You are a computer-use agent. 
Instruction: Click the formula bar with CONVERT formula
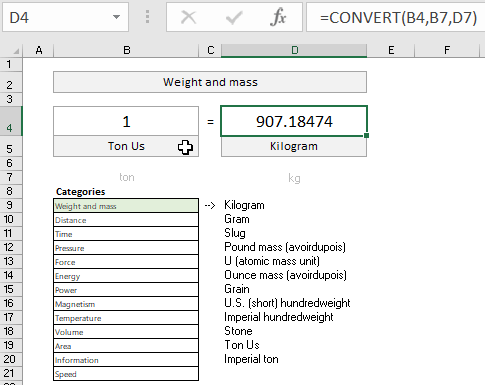coord(396,17)
